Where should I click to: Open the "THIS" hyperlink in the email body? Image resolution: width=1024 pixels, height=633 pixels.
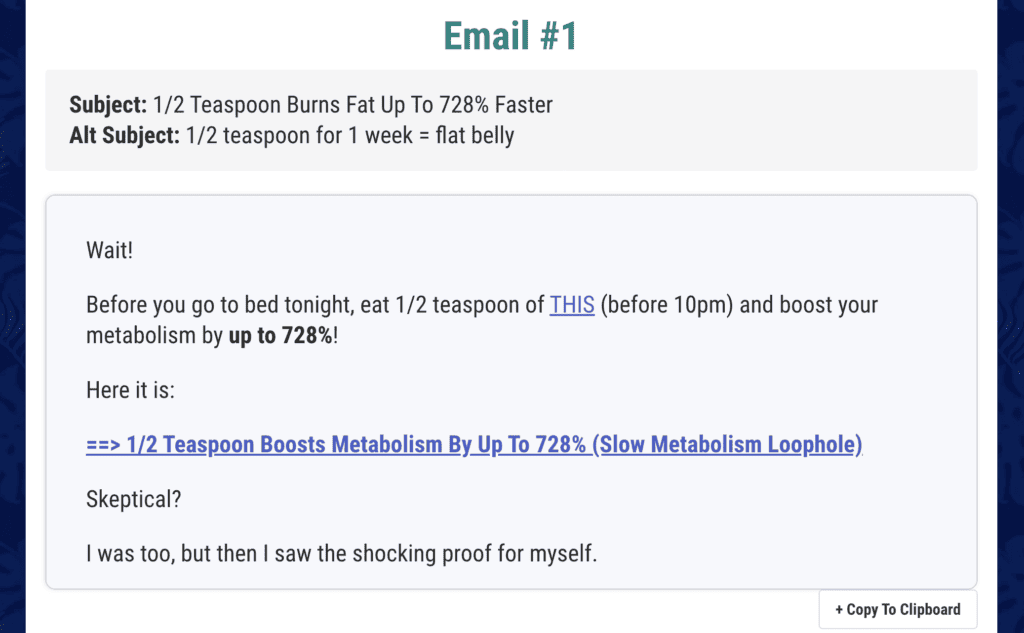[571, 305]
